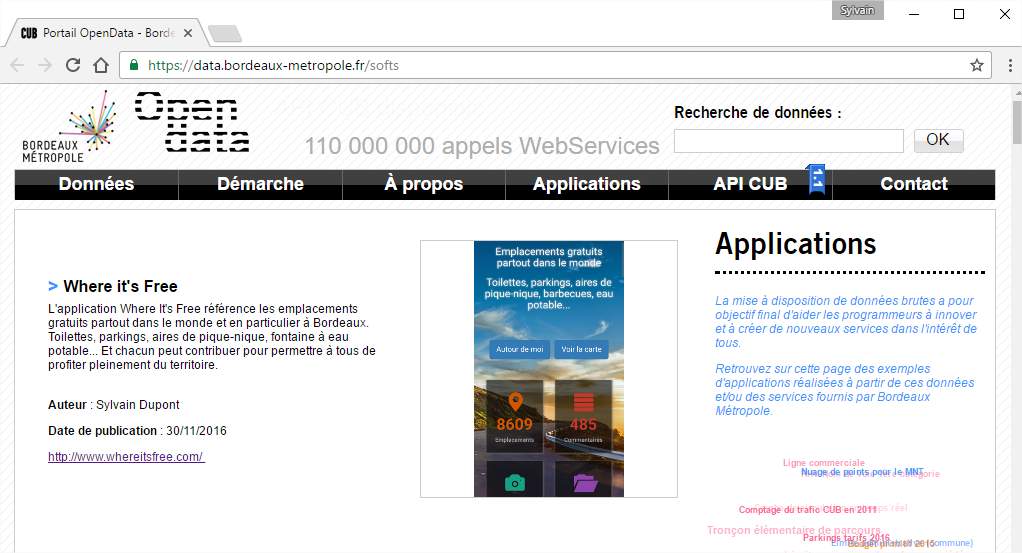Image resolution: width=1022 pixels, height=553 pixels.
Task: Open the Données menu
Action: [96, 185]
